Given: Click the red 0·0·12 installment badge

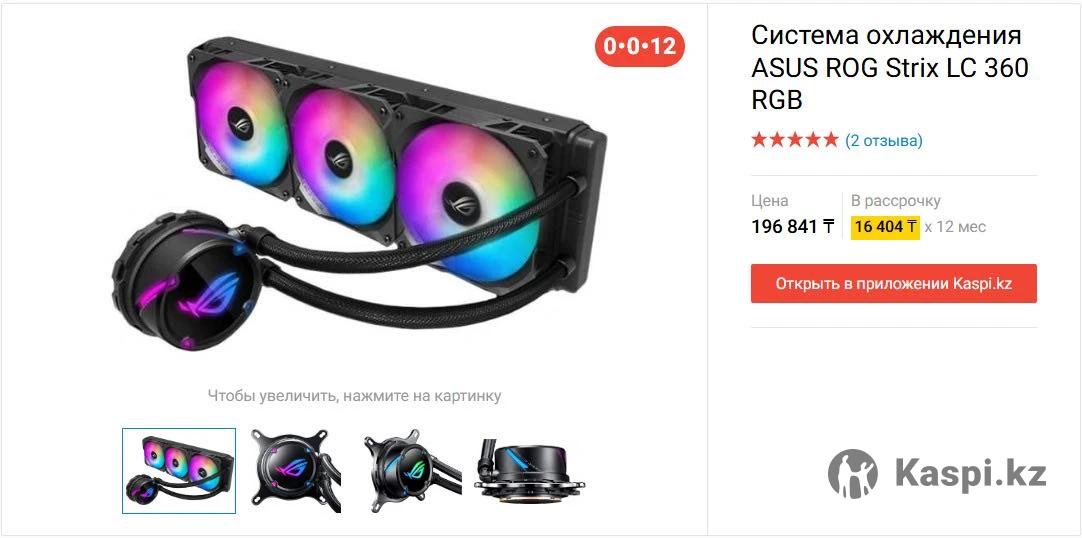Looking at the screenshot, I should tap(639, 46).
